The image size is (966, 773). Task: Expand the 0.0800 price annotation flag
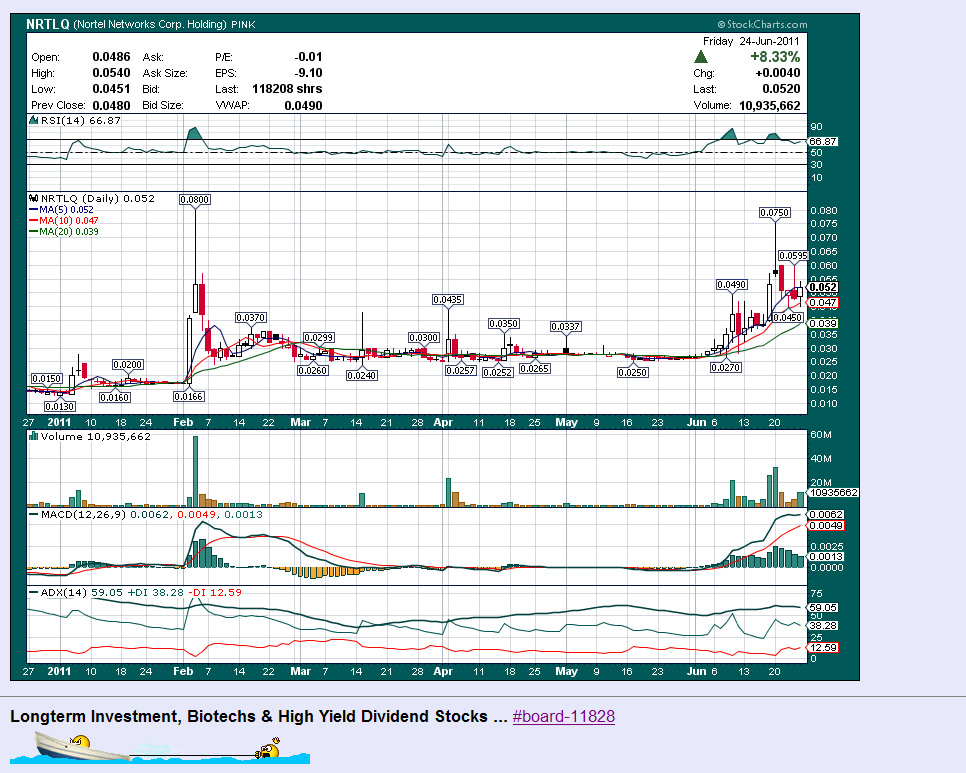193,199
